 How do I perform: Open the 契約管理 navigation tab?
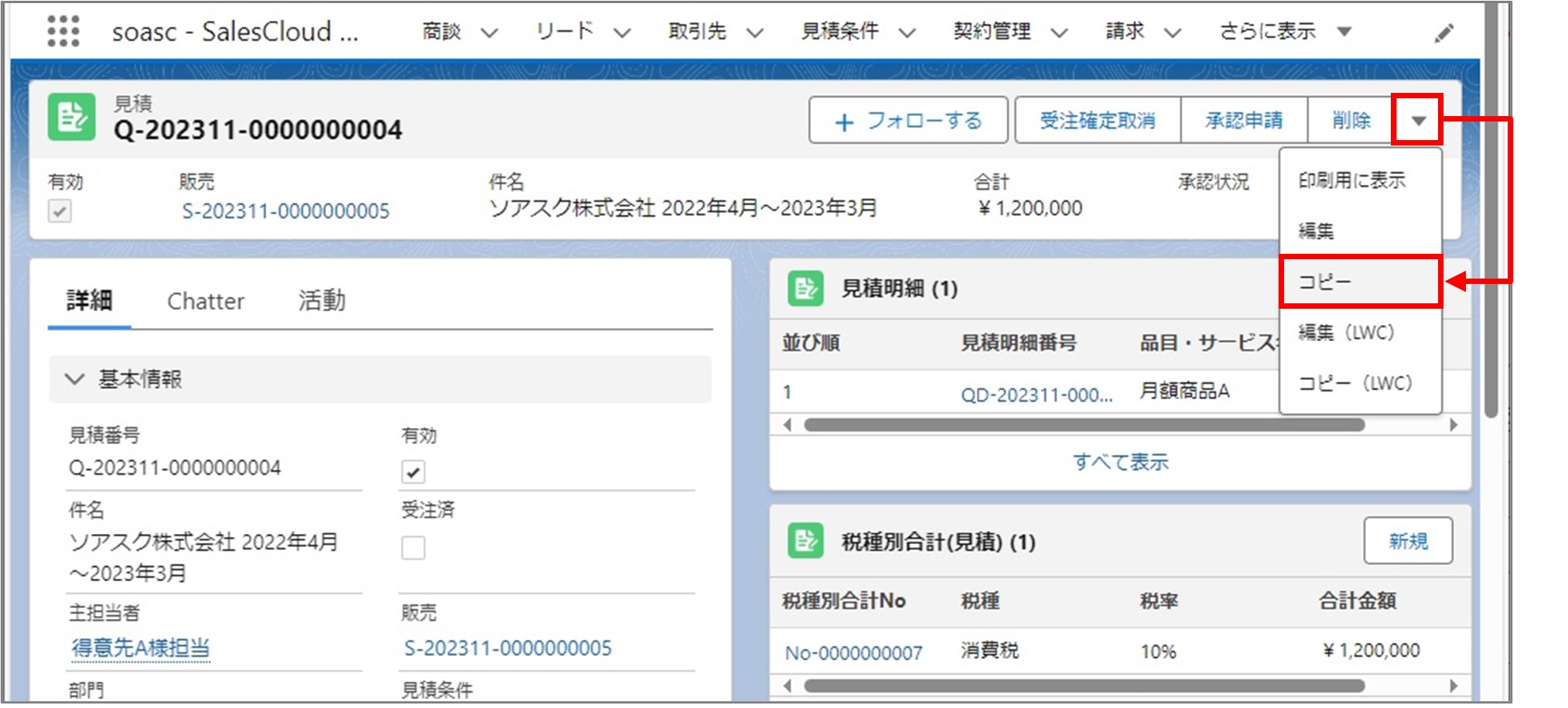tap(992, 32)
